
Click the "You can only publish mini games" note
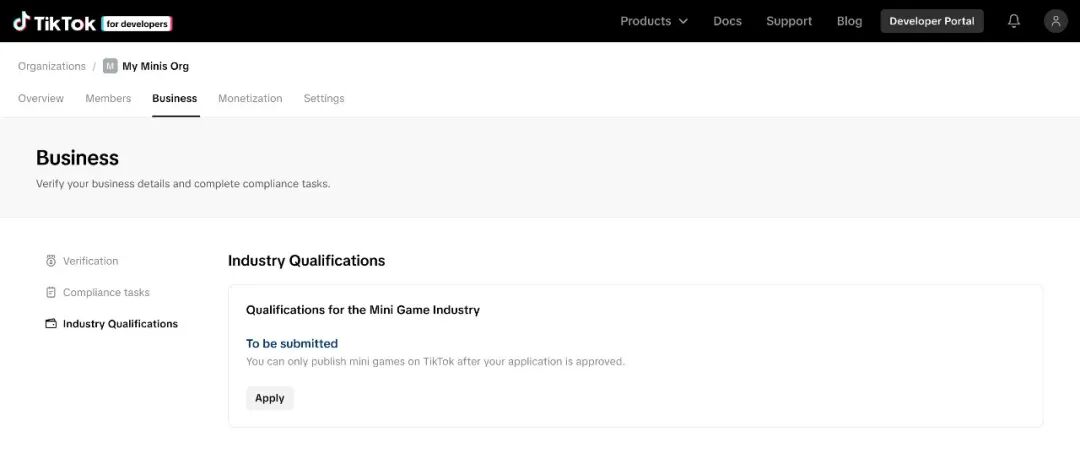point(435,361)
